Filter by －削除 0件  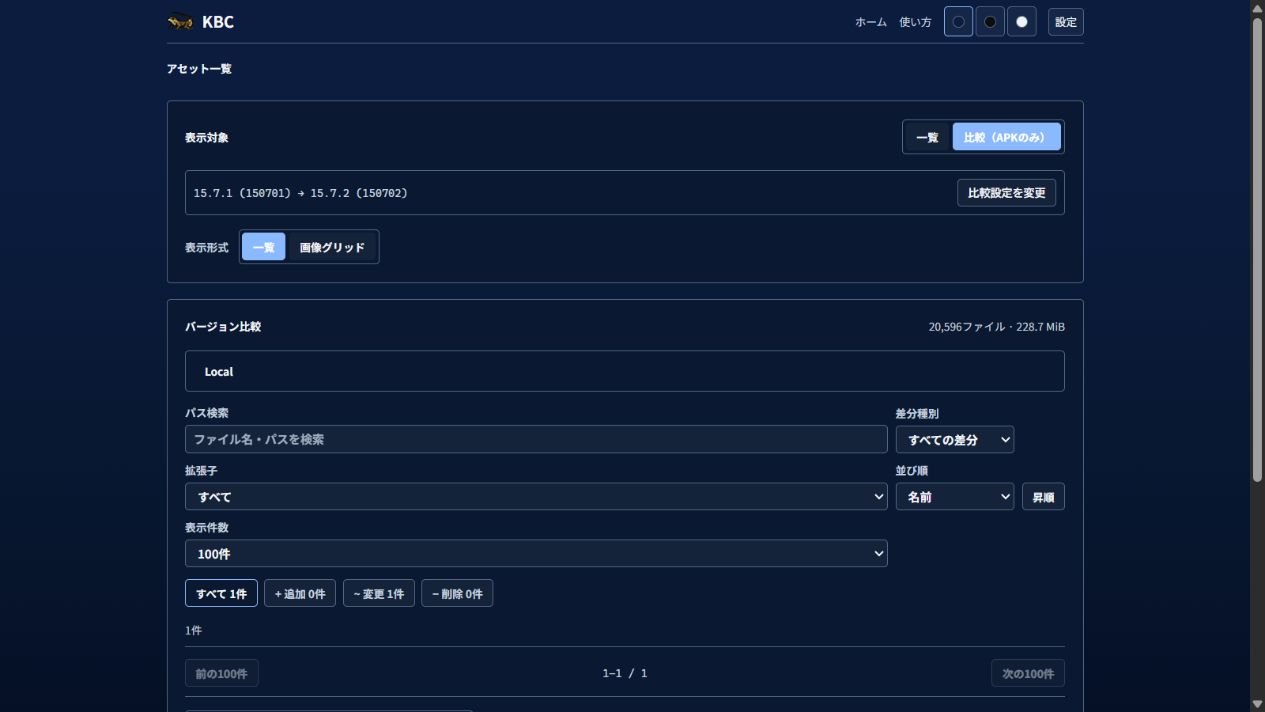(x=457, y=593)
